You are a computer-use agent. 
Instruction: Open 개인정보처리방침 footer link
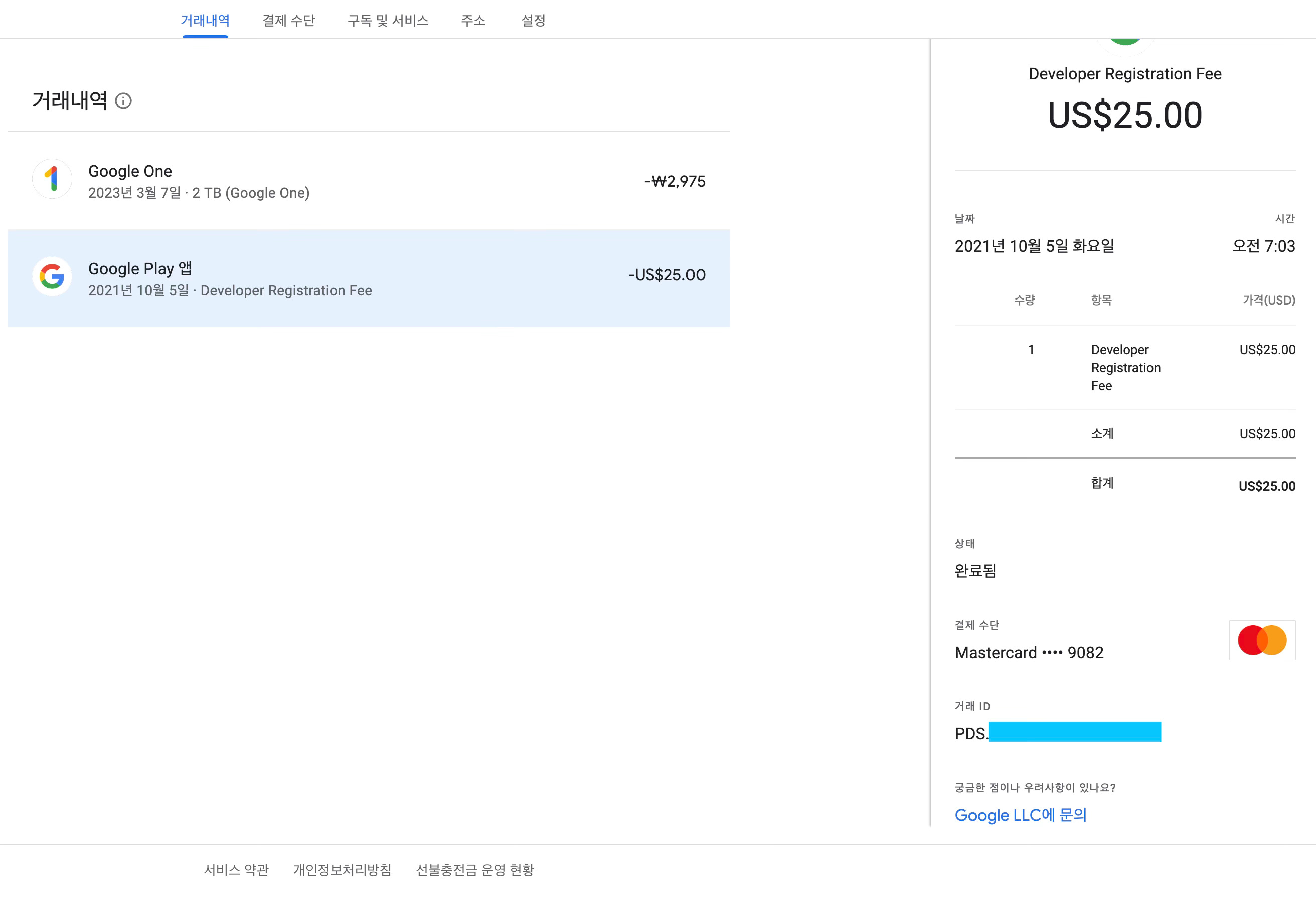342,870
